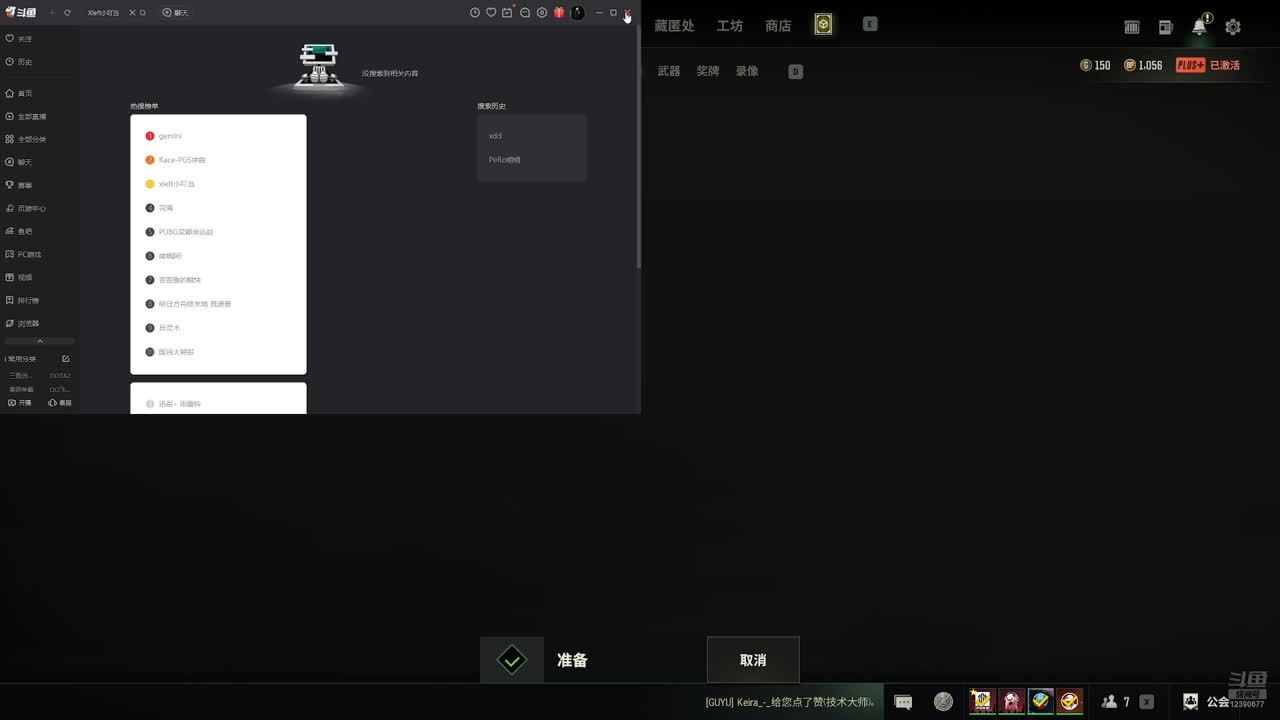Switch to the 工坊 tab
Screen dimensions: 1280x720
point(730,26)
